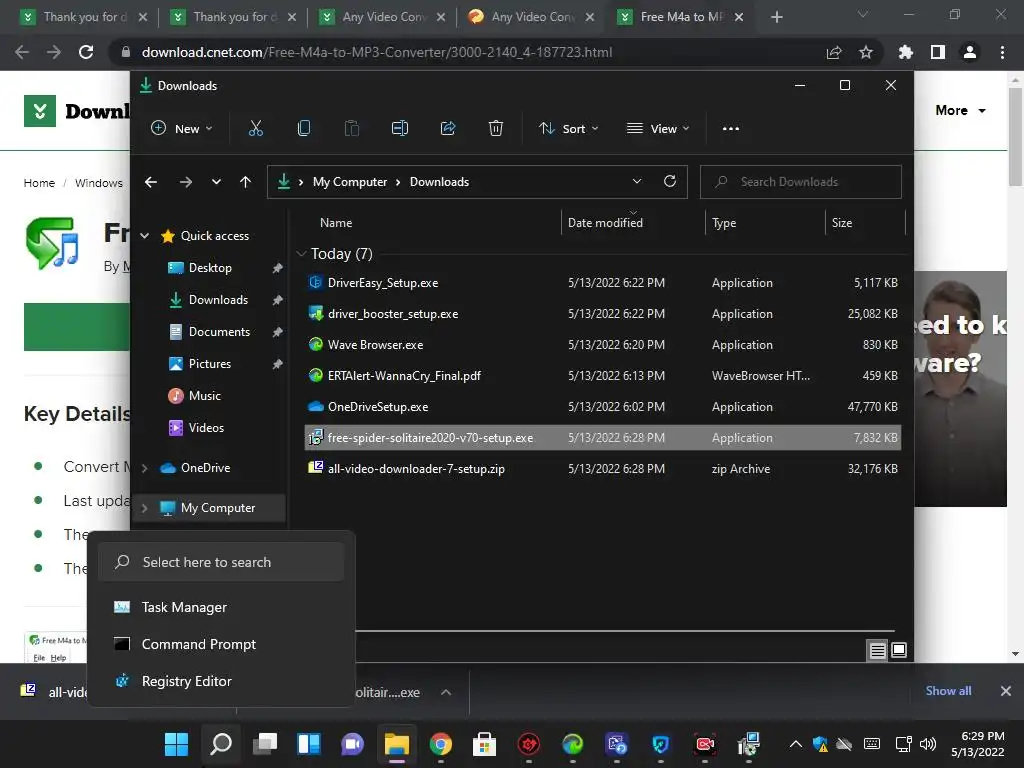
Task: Open the Chrome profile icon
Action: click(x=970, y=52)
